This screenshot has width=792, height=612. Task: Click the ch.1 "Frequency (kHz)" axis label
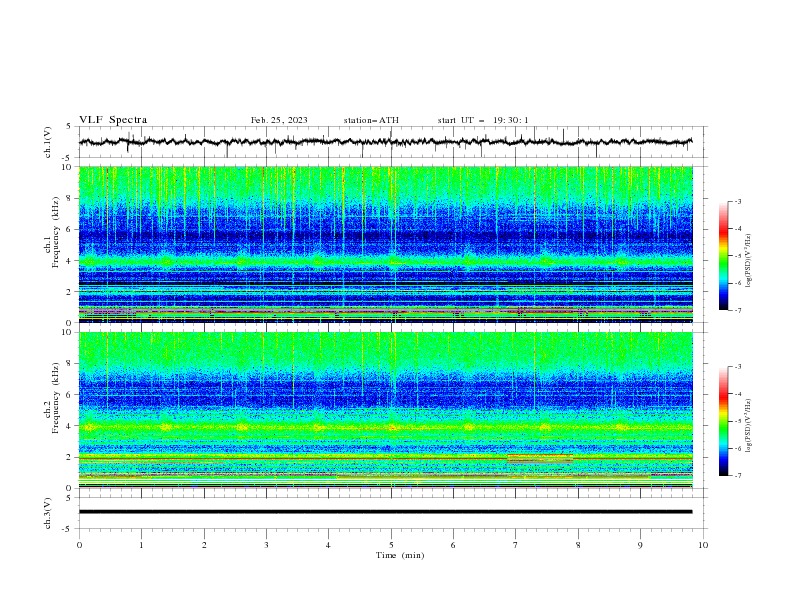click(x=55, y=230)
